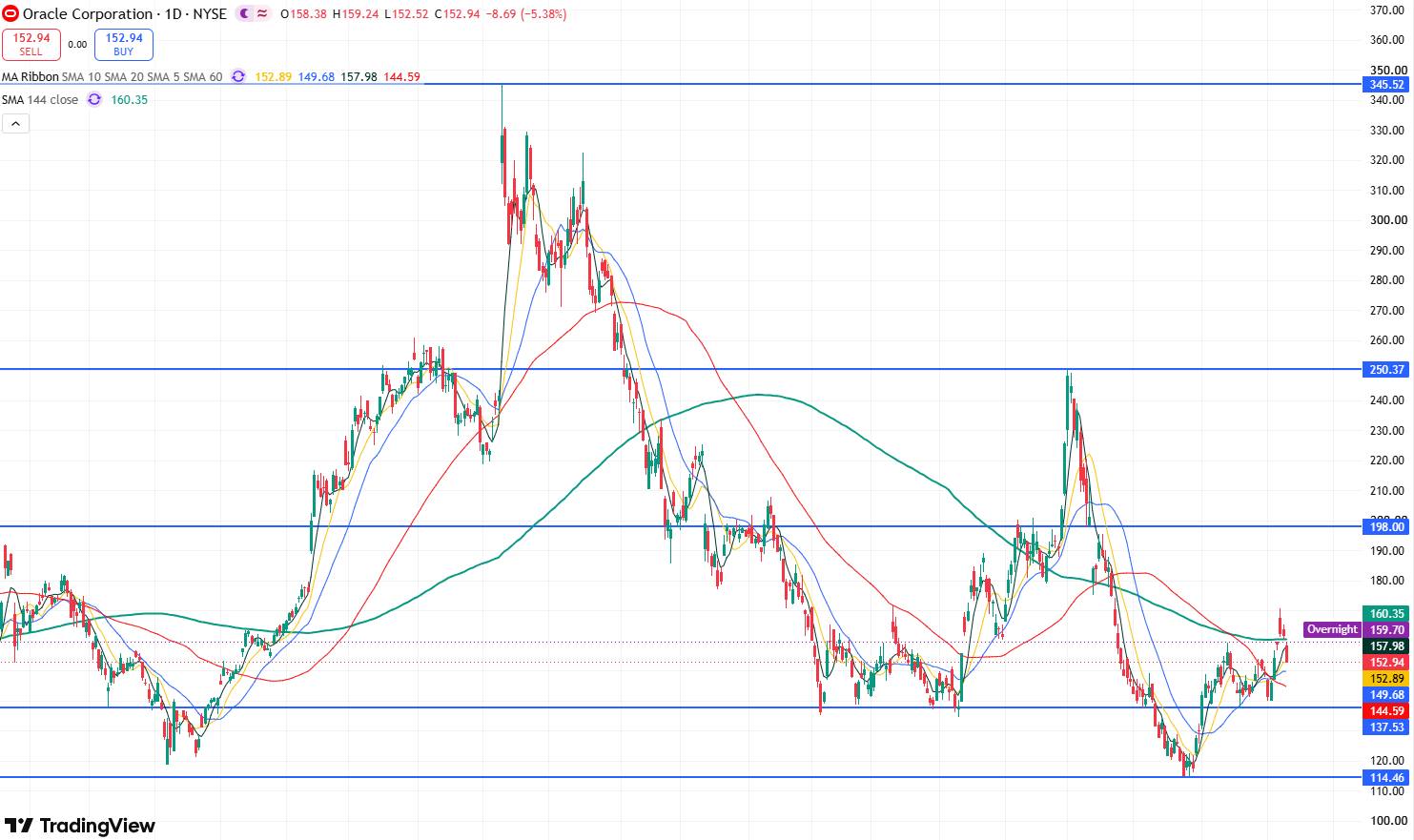1414x840 pixels.
Task: Click the 100.00 tick on the price scale
Action: coord(1387,821)
